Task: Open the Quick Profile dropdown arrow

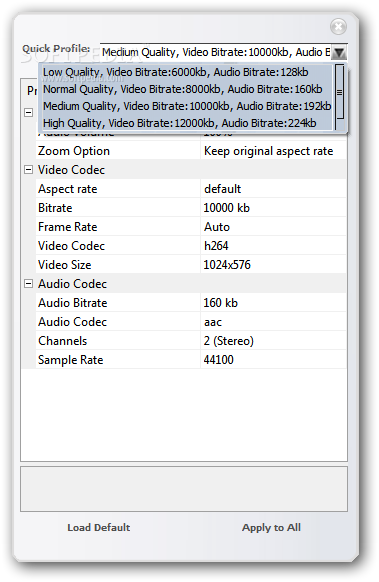Action: click(x=339, y=52)
